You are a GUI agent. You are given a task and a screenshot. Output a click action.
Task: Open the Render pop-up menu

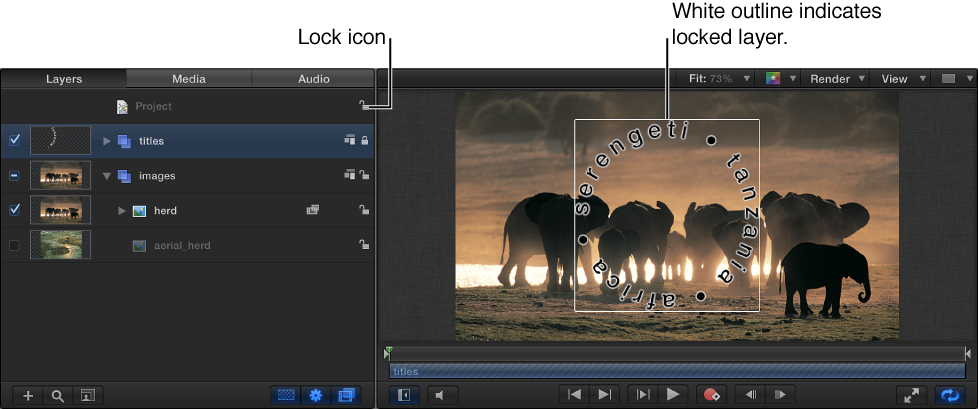coord(837,79)
